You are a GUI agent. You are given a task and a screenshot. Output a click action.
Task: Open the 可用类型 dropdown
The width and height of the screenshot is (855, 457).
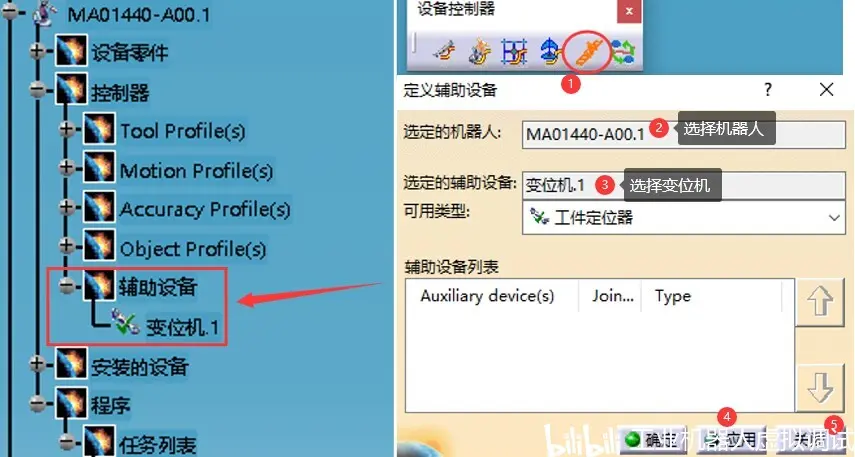pos(684,218)
